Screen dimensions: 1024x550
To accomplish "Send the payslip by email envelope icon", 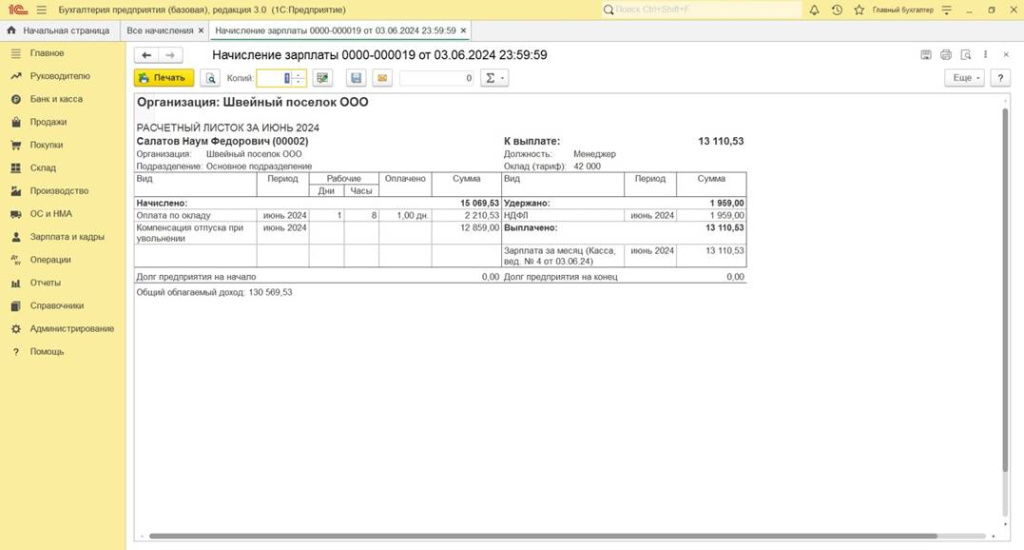I will (x=382, y=78).
